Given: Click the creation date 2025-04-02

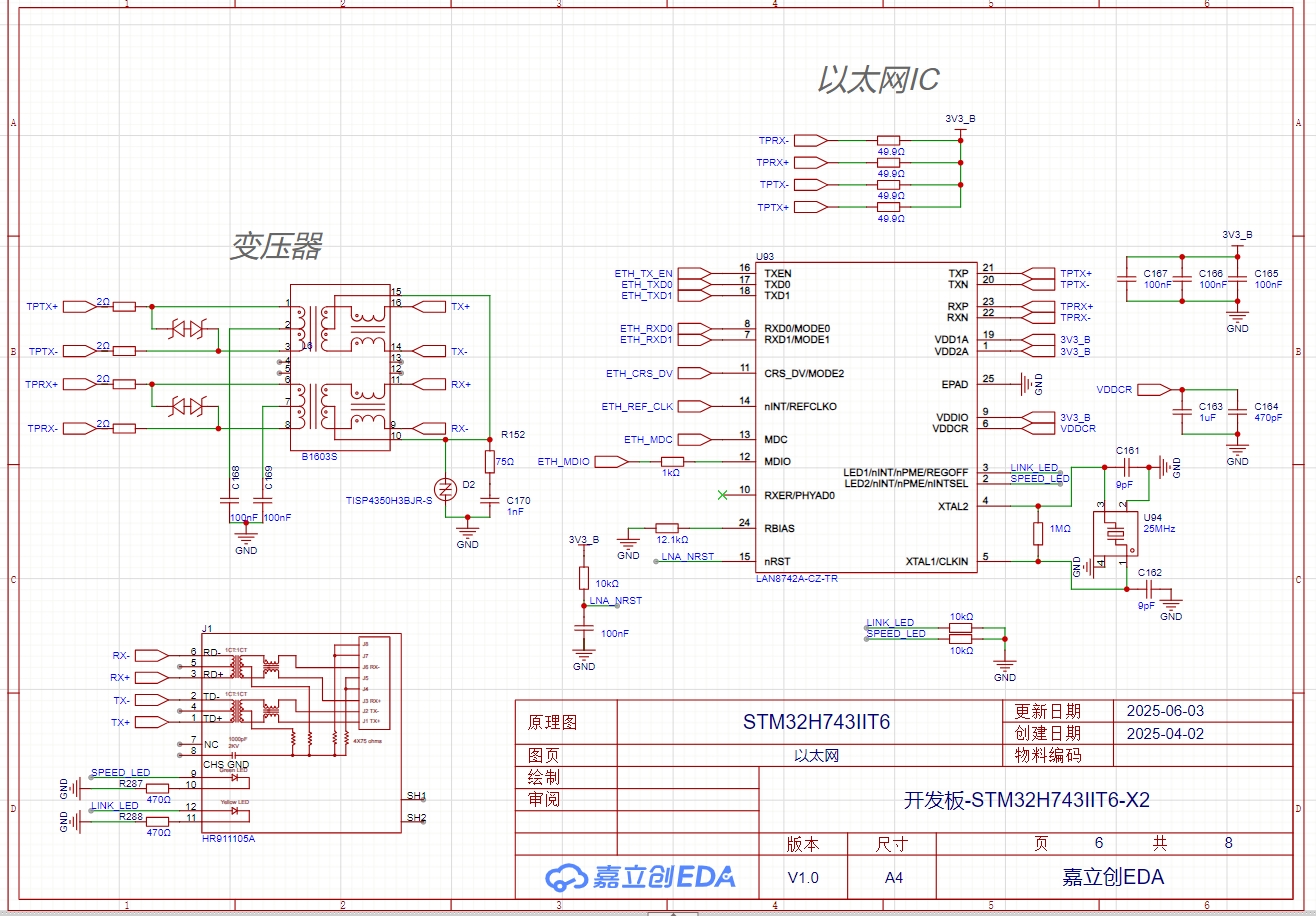Looking at the screenshot, I should (1165, 733).
